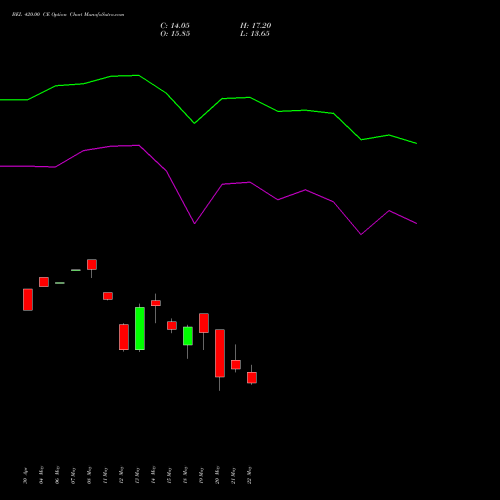
Task: Click the 22 May date label
Action: [249, 475]
